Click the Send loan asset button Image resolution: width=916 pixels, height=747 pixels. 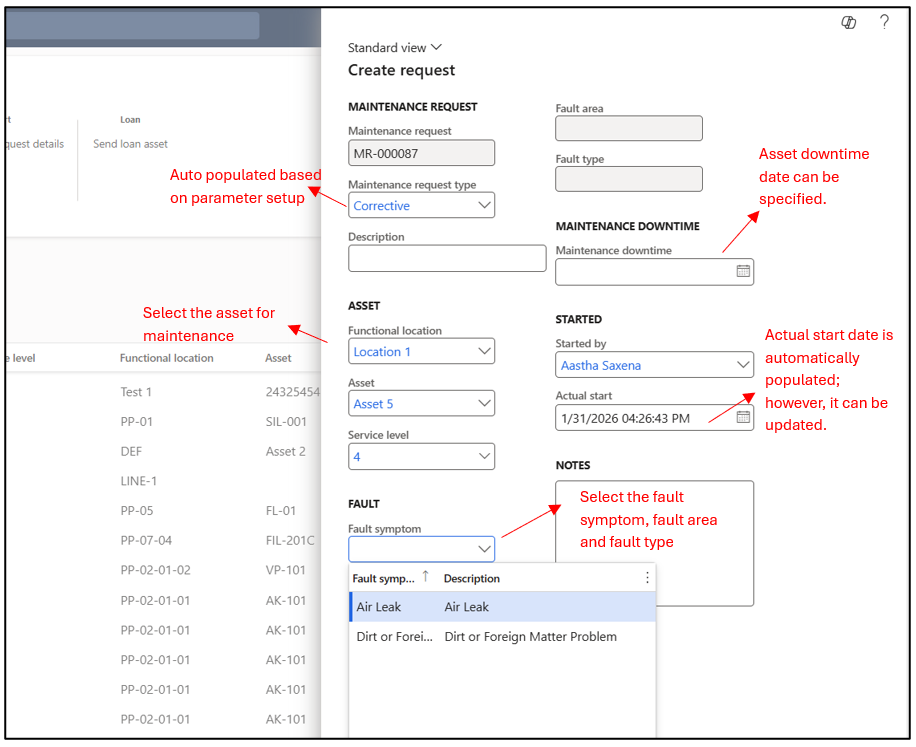click(130, 144)
